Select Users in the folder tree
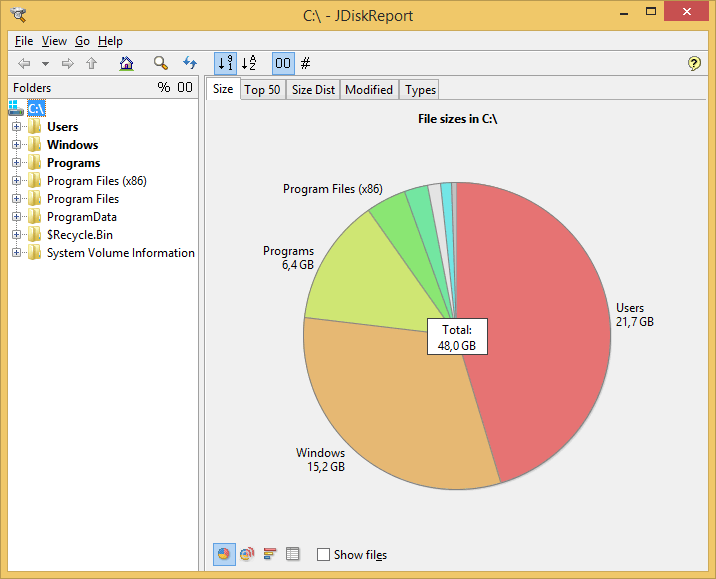 [63, 126]
